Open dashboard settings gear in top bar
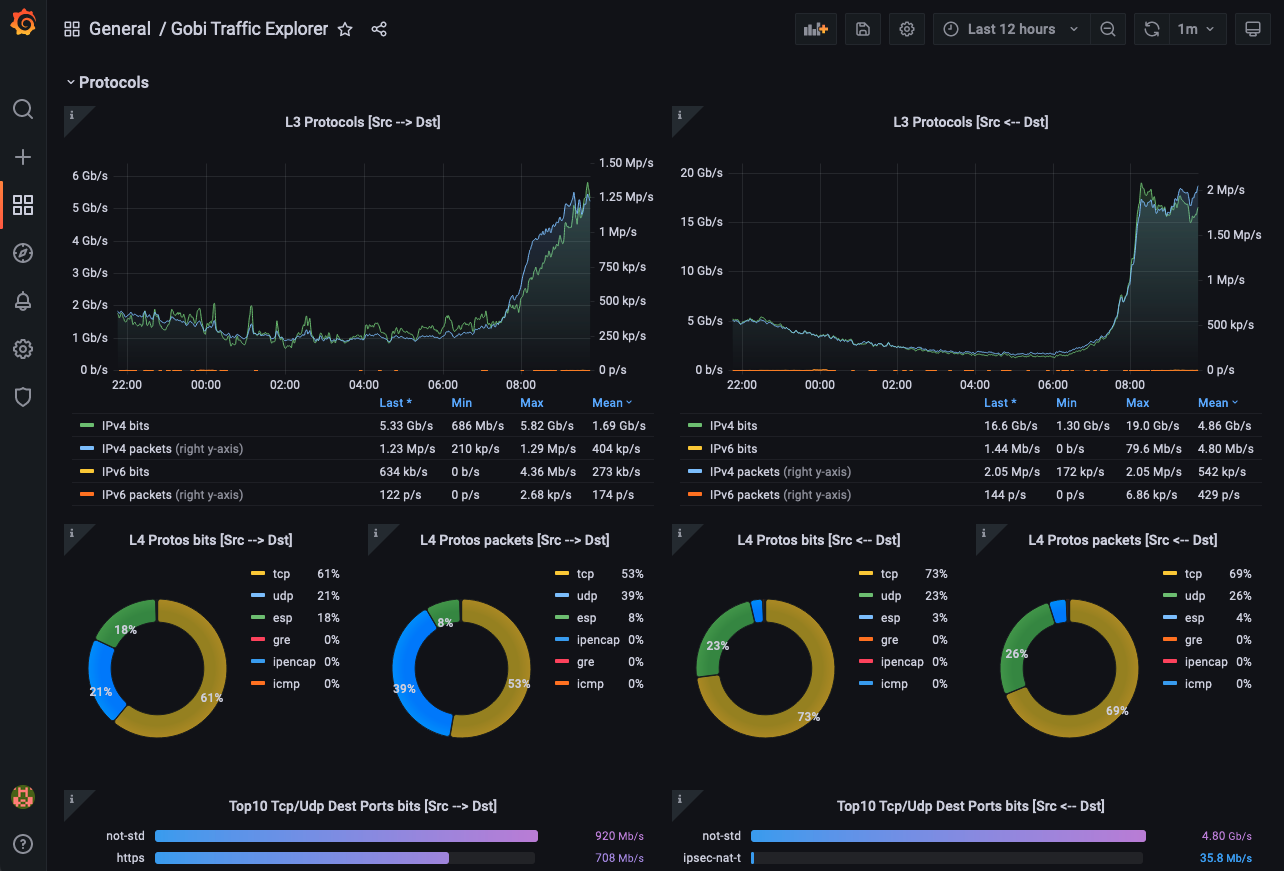This screenshot has width=1284, height=871. [907, 29]
